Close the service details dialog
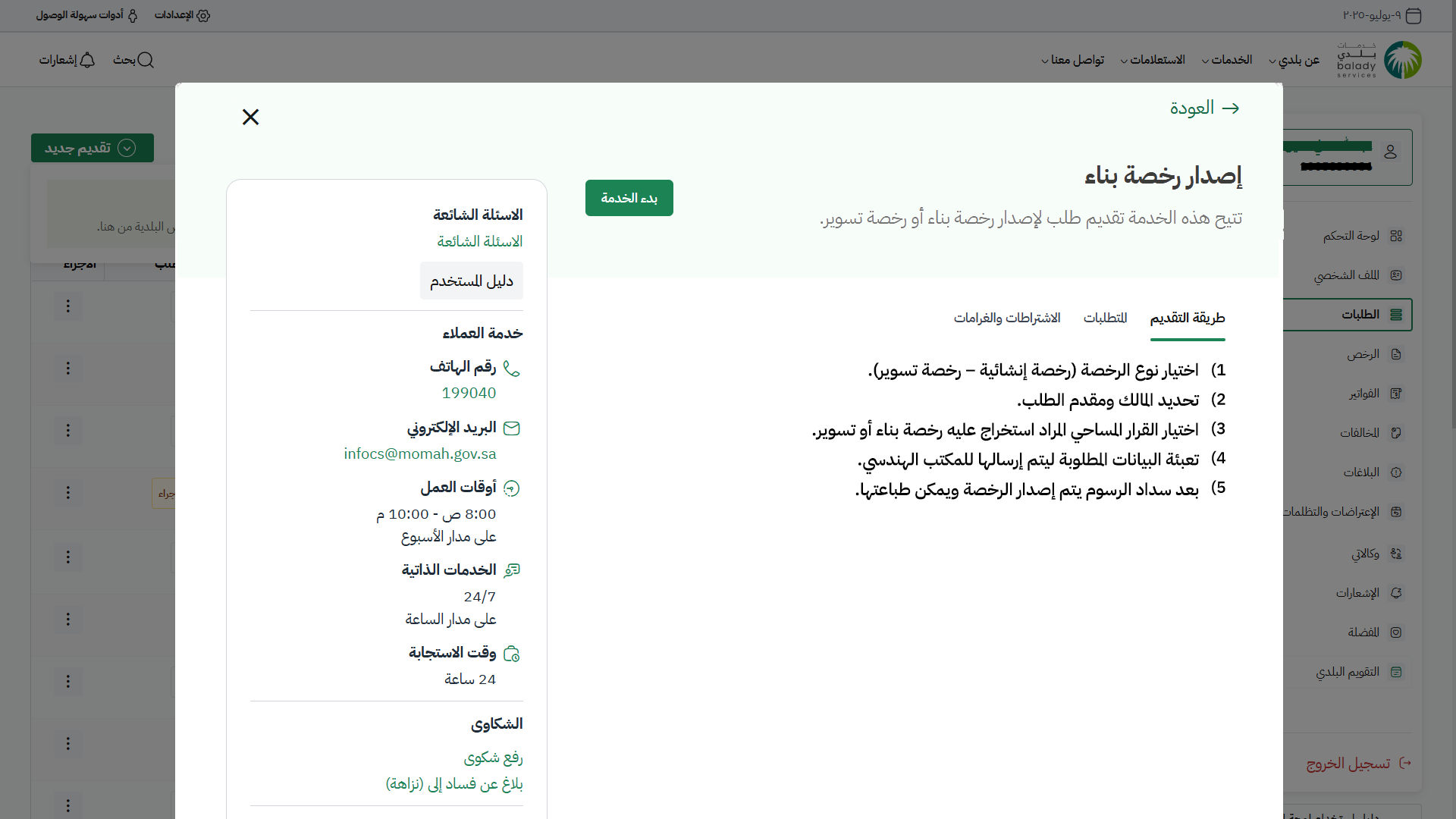1456x819 pixels. tap(250, 117)
